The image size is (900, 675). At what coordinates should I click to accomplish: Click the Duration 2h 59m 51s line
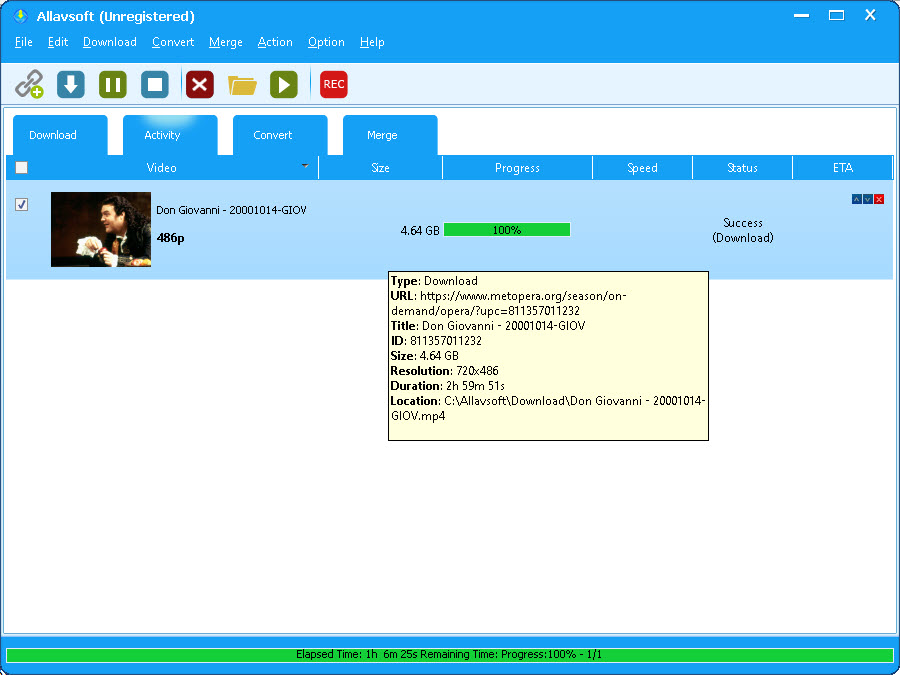click(447, 386)
